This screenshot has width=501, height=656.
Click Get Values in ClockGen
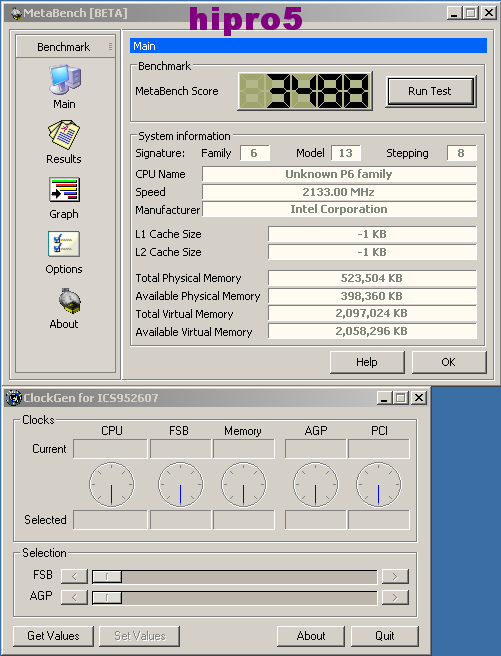coord(54,636)
